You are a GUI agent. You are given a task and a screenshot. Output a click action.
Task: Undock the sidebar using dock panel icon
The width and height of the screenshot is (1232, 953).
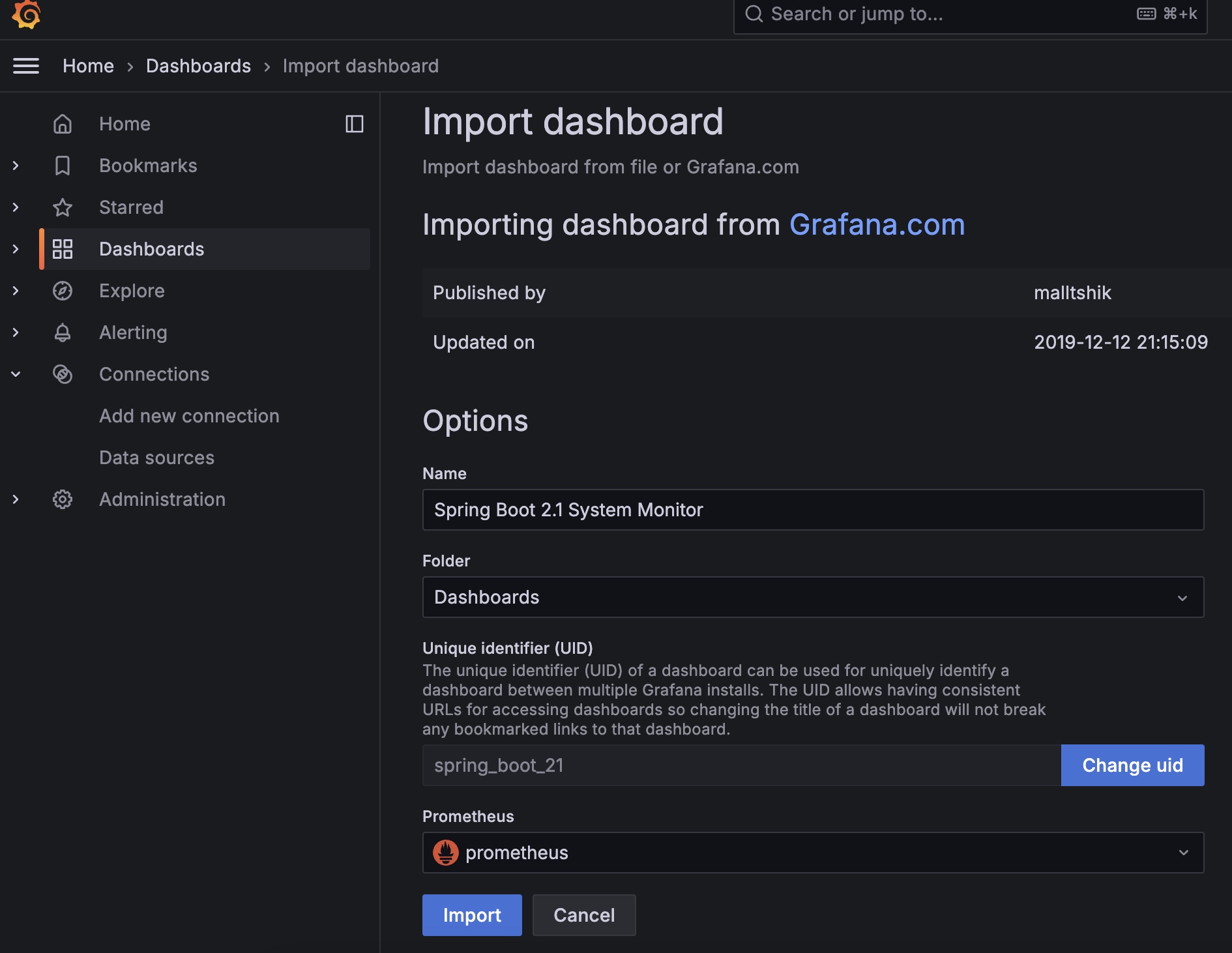pos(355,124)
